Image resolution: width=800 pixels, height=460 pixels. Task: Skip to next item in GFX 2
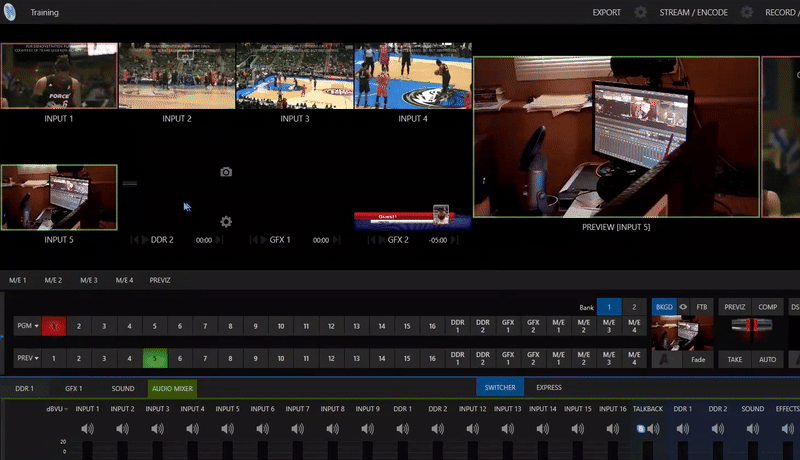(455, 240)
